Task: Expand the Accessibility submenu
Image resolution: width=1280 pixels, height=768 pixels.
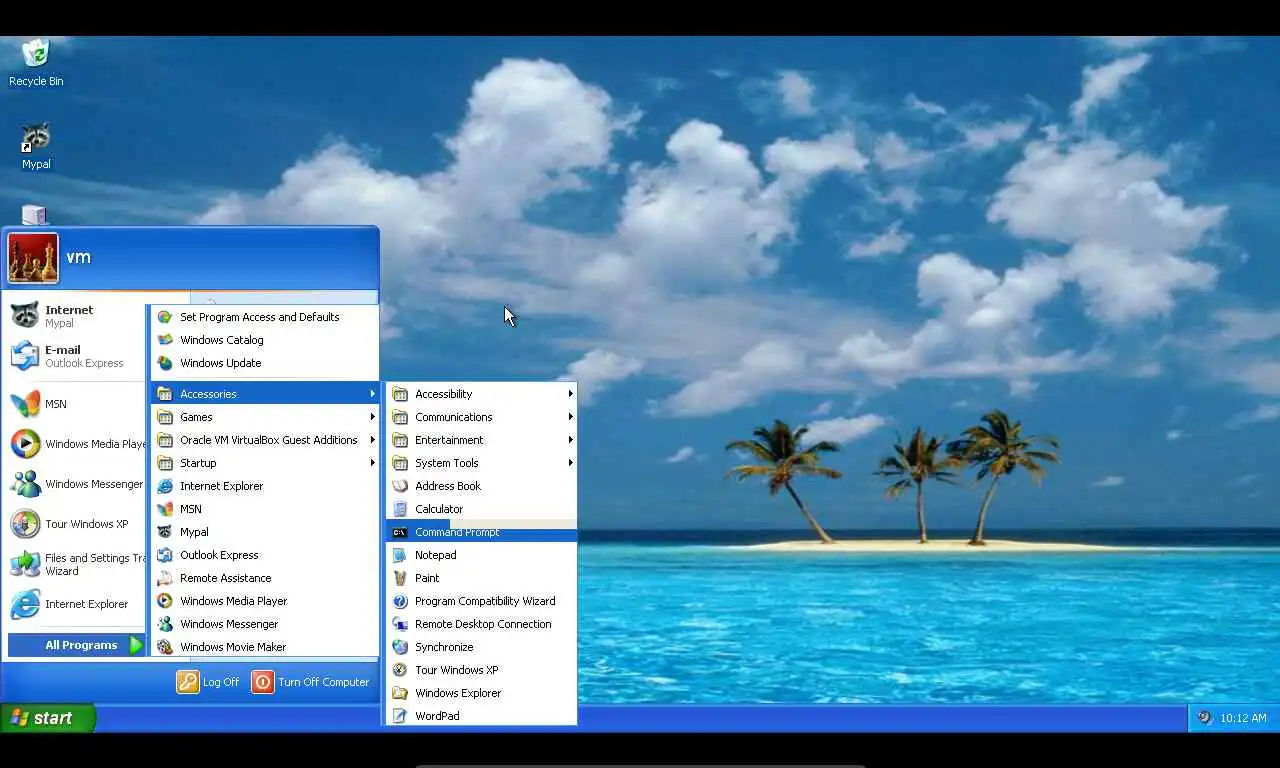Action: pos(482,394)
